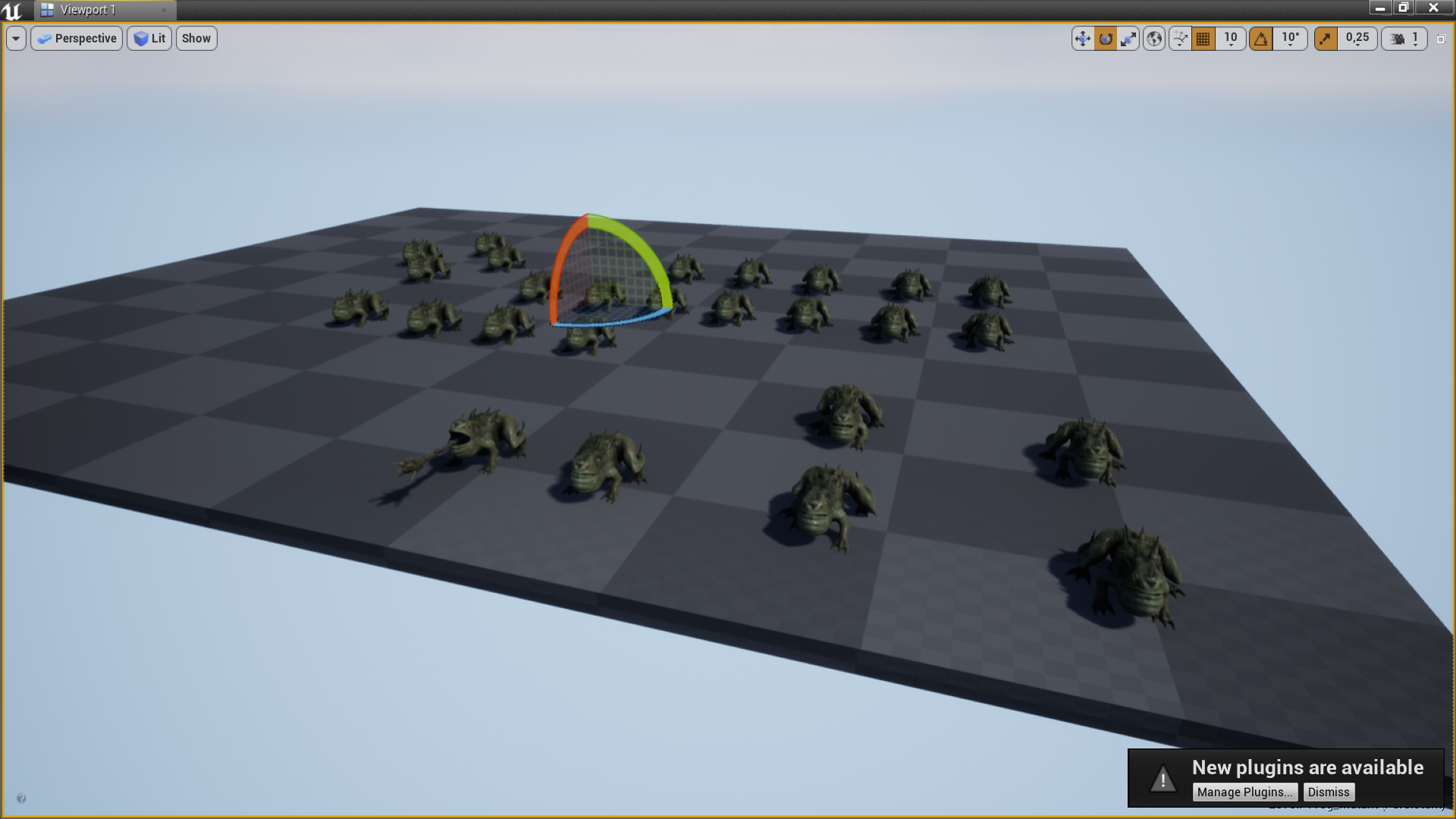
Task: Select the rotate tool icon
Action: coord(1105,38)
